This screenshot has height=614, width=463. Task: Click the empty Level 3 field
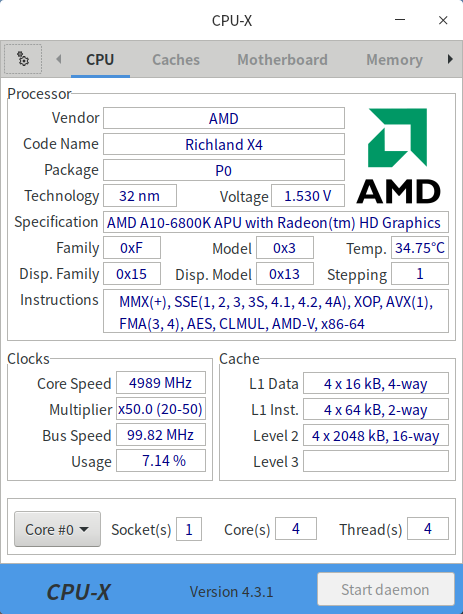point(376,461)
